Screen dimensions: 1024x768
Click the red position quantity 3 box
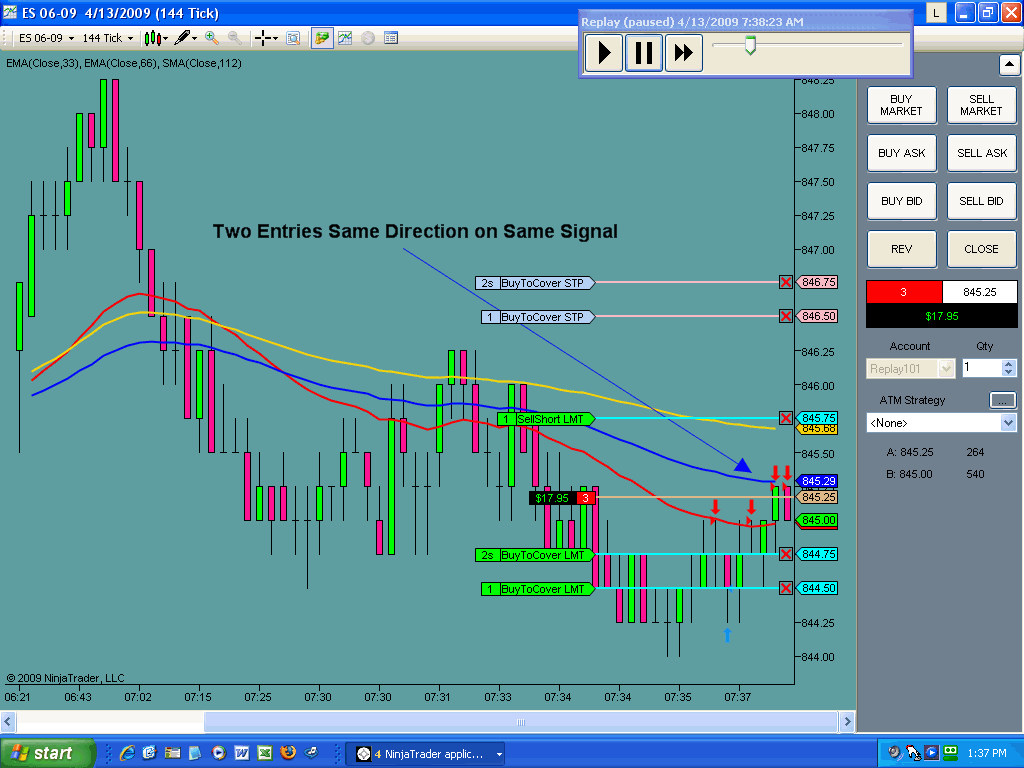coord(904,292)
